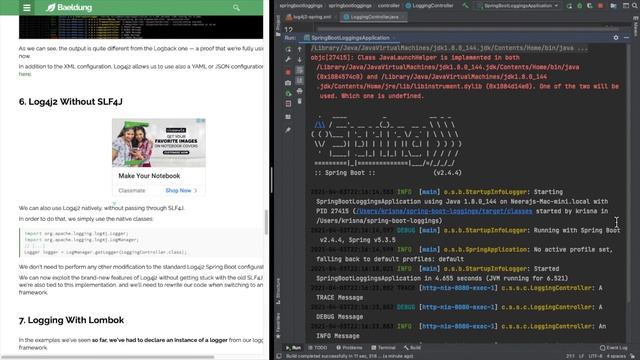Click the build hammer icon in toolbar
The width and height of the screenshot is (640, 360).
[x=465, y=6]
